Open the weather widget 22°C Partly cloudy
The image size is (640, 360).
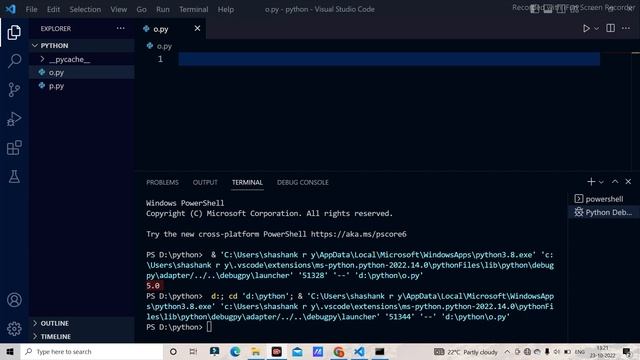pyautogui.click(x=466, y=352)
